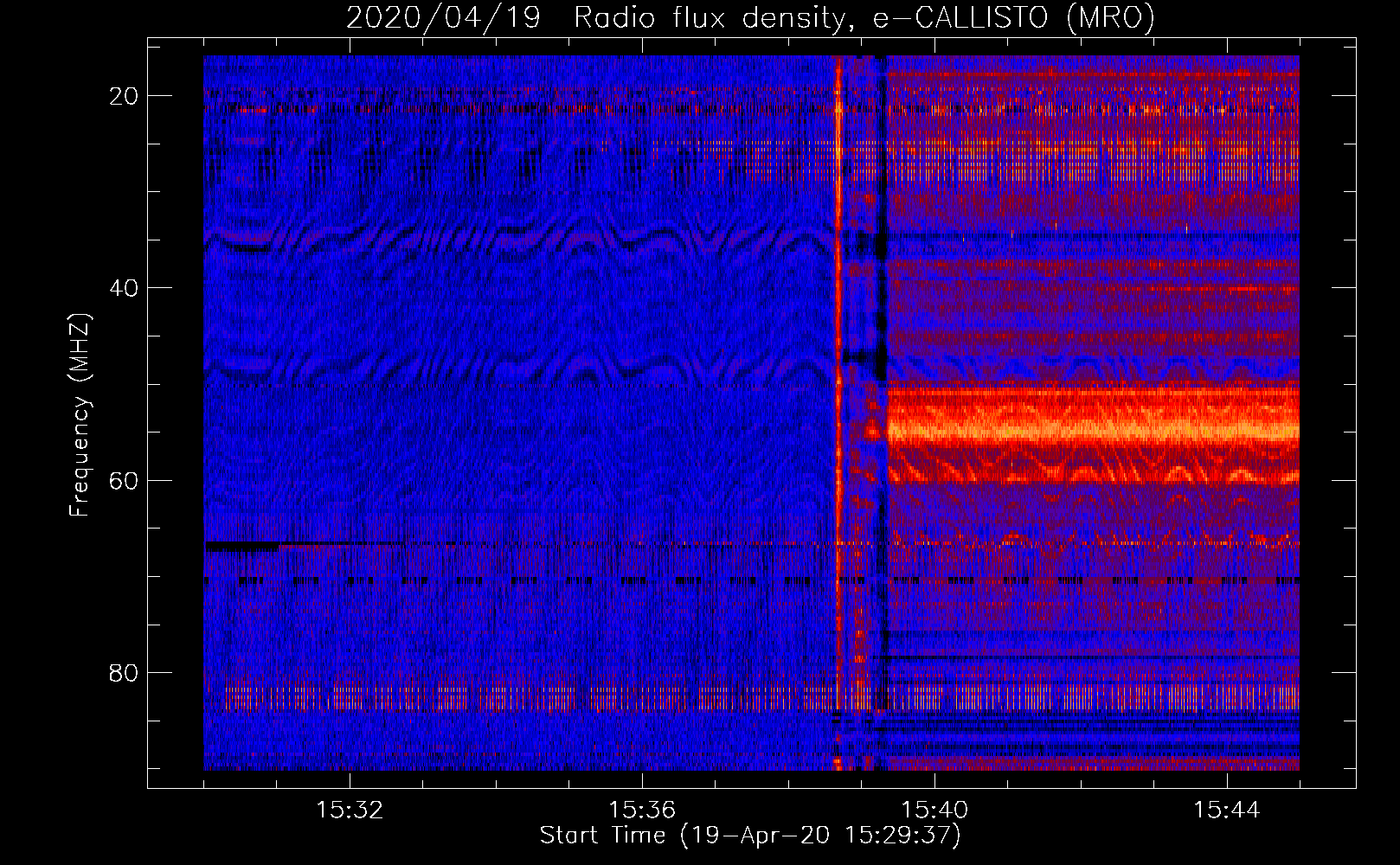
Task: Click the 15:40 time tick label
Action: point(934,811)
